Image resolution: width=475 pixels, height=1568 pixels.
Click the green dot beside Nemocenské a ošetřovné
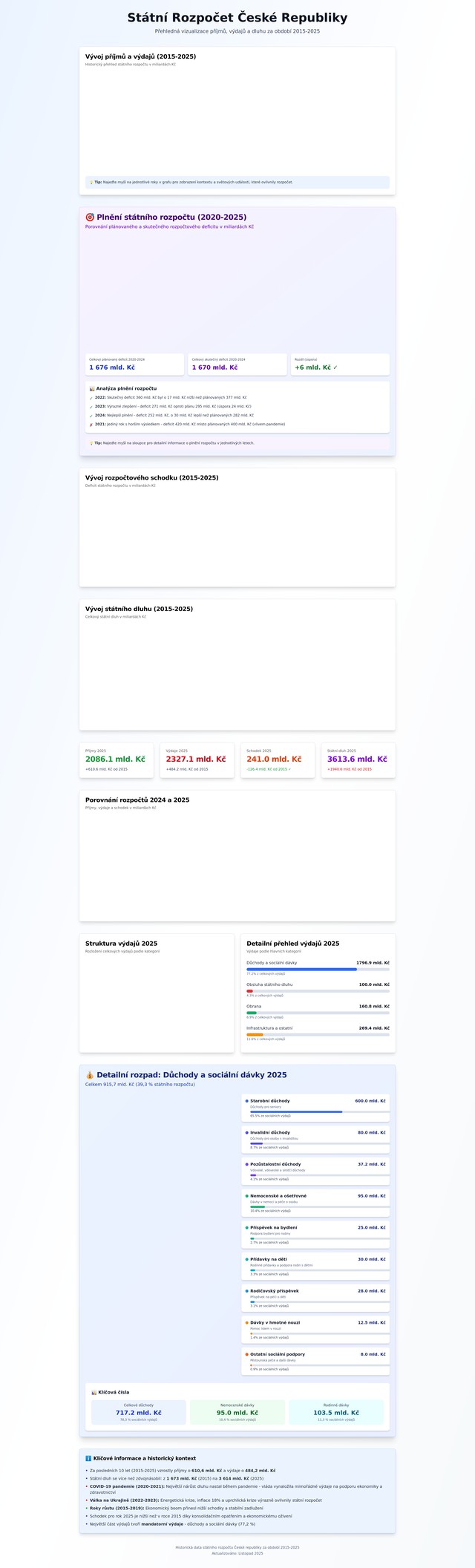pos(246,1196)
